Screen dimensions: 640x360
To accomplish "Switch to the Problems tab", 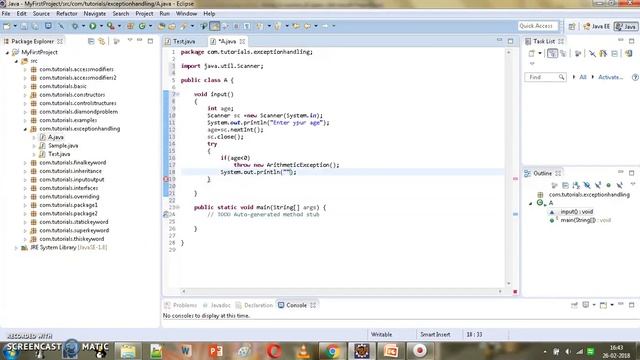I will click(x=181, y=305).
